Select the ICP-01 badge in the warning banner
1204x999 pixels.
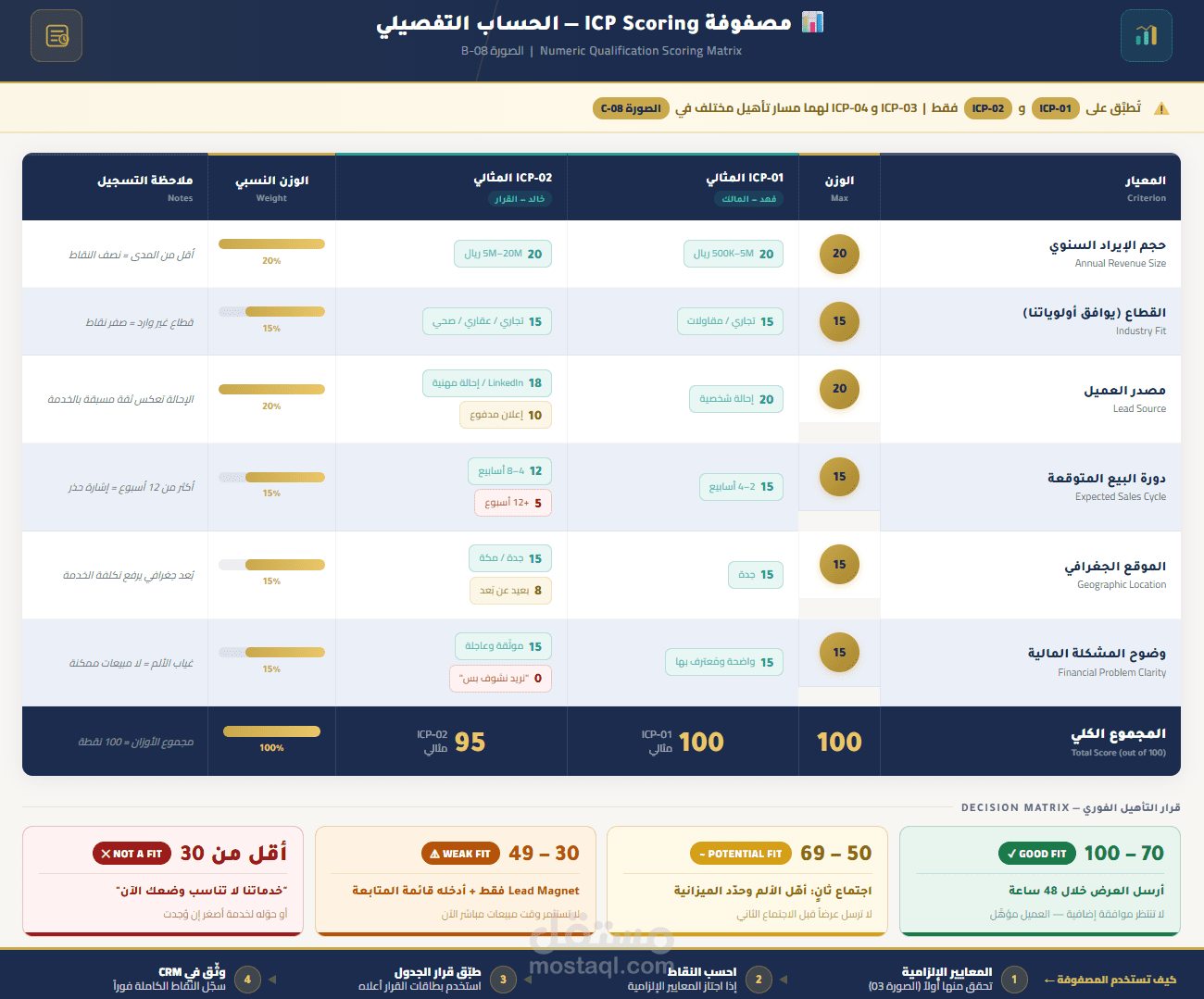tap(1055, 108)
